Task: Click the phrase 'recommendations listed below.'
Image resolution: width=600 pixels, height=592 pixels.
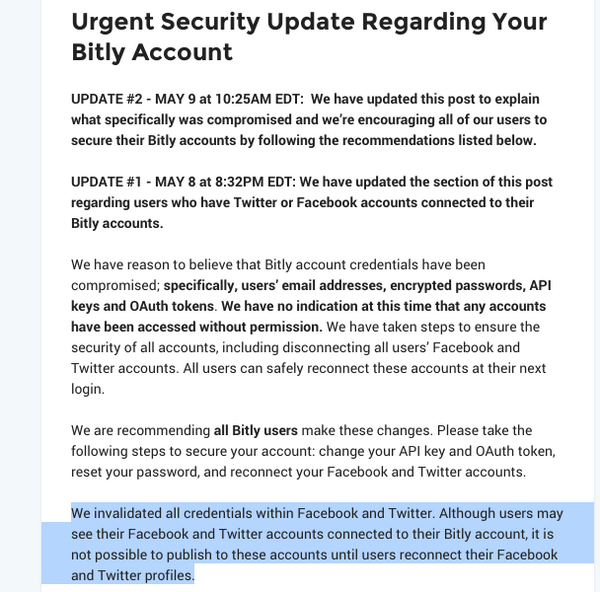Action: tap(439, 140)
